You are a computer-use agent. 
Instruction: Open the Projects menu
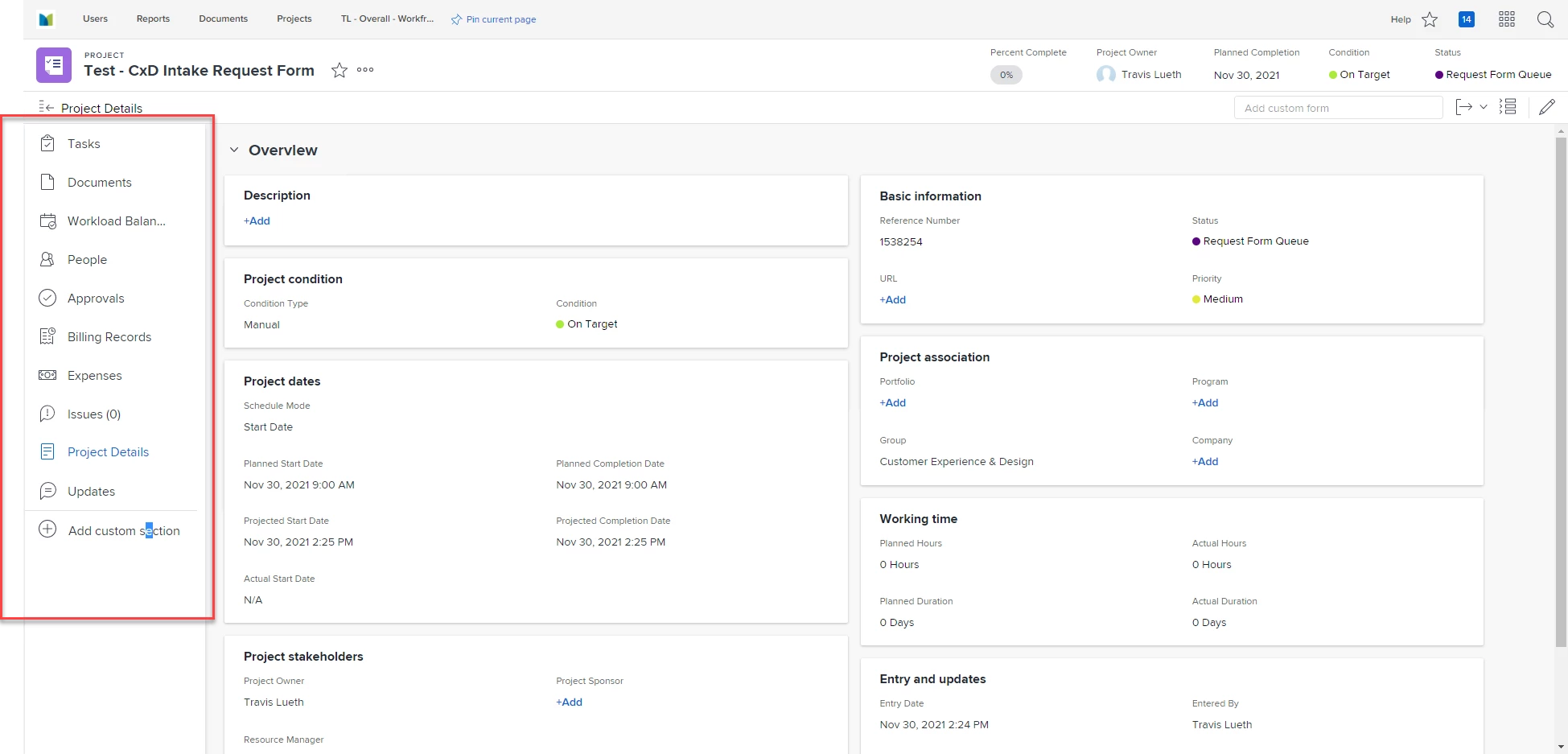click(294, 19)
